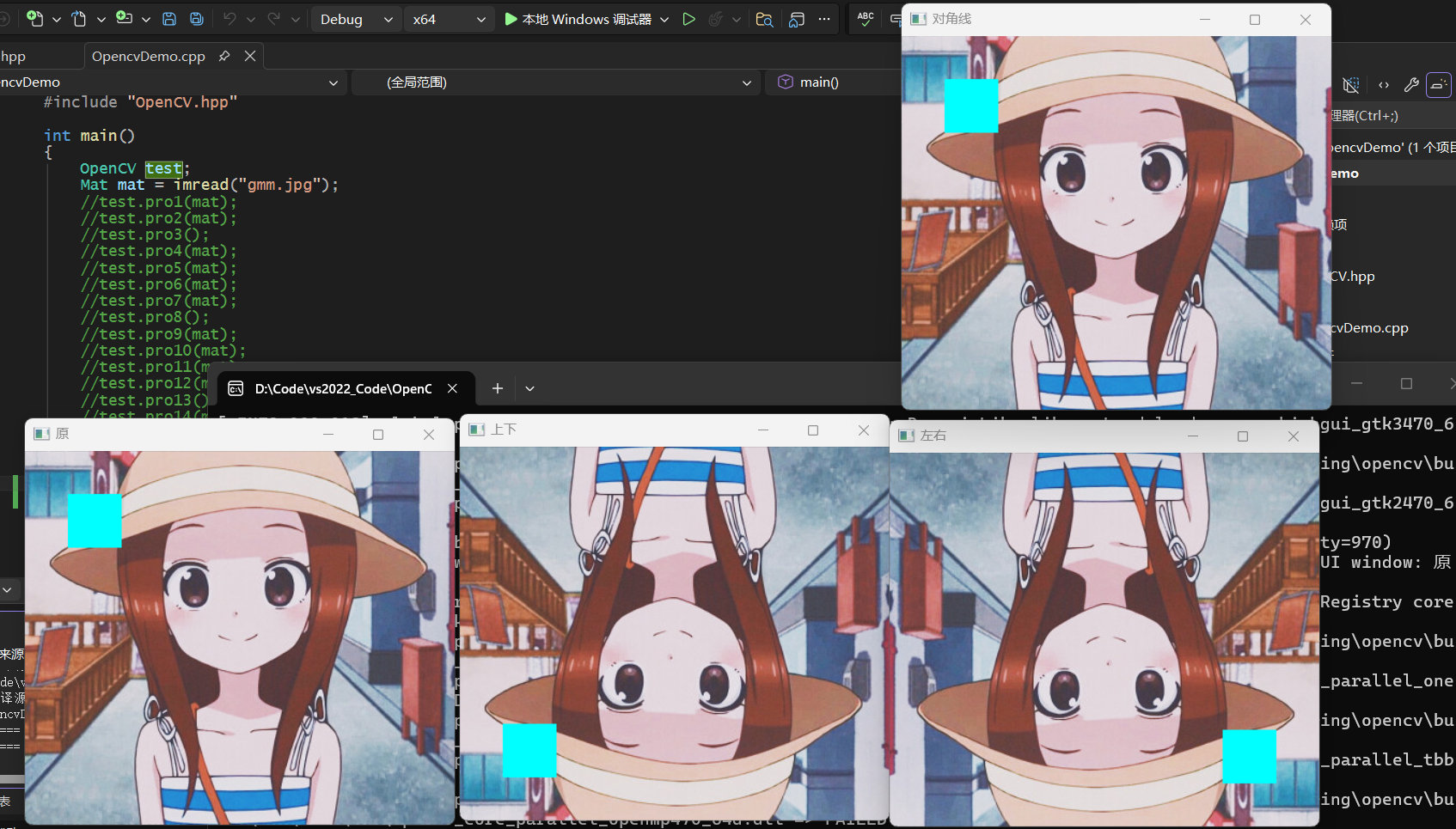Close the OpencvDemo.cpp editor tab
The width and height of the screenshot is (1456, 829).
[250, 56]
